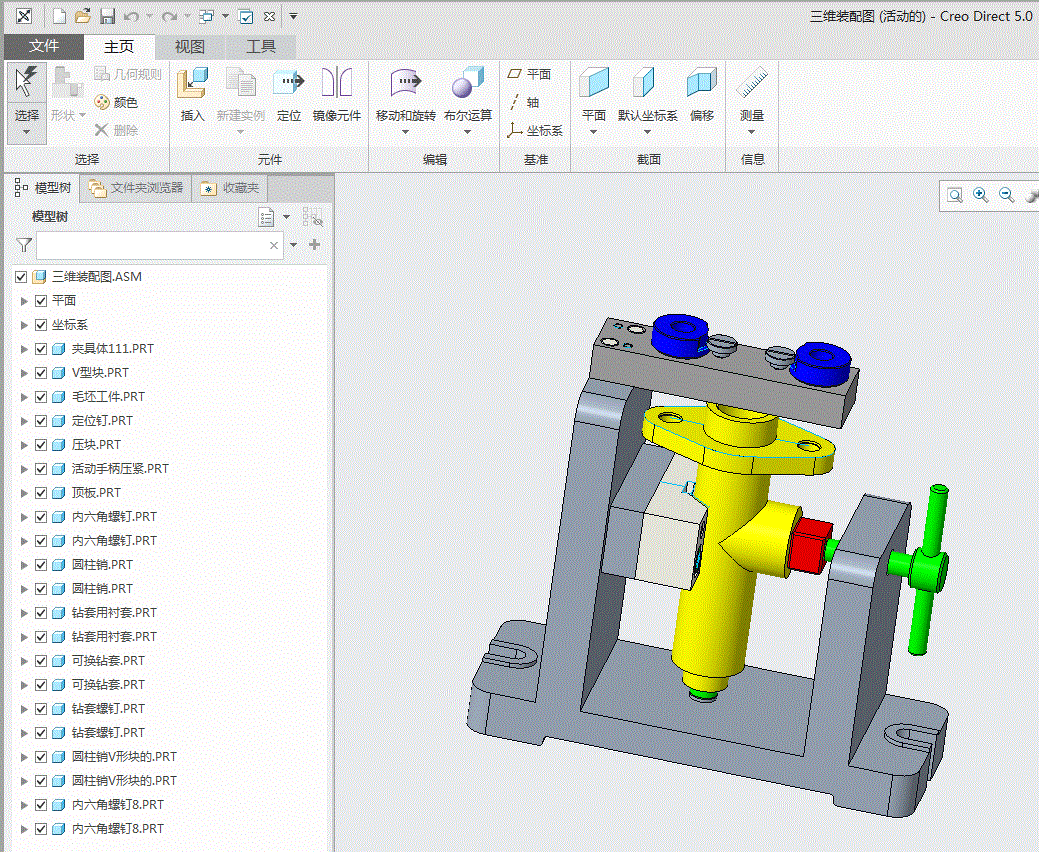Open file using the folder icon

(83, 16)
